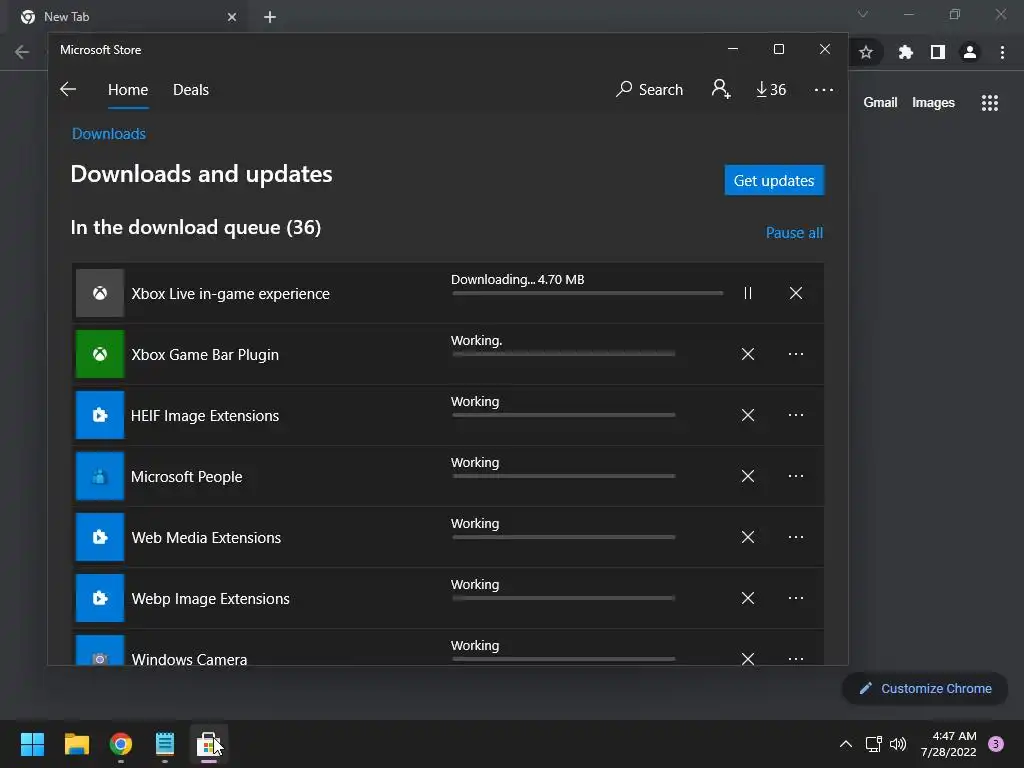Screen dimensions: 1024x768
Task: Cancel Xbox Live in-game experience download
Action: [795, 293]
